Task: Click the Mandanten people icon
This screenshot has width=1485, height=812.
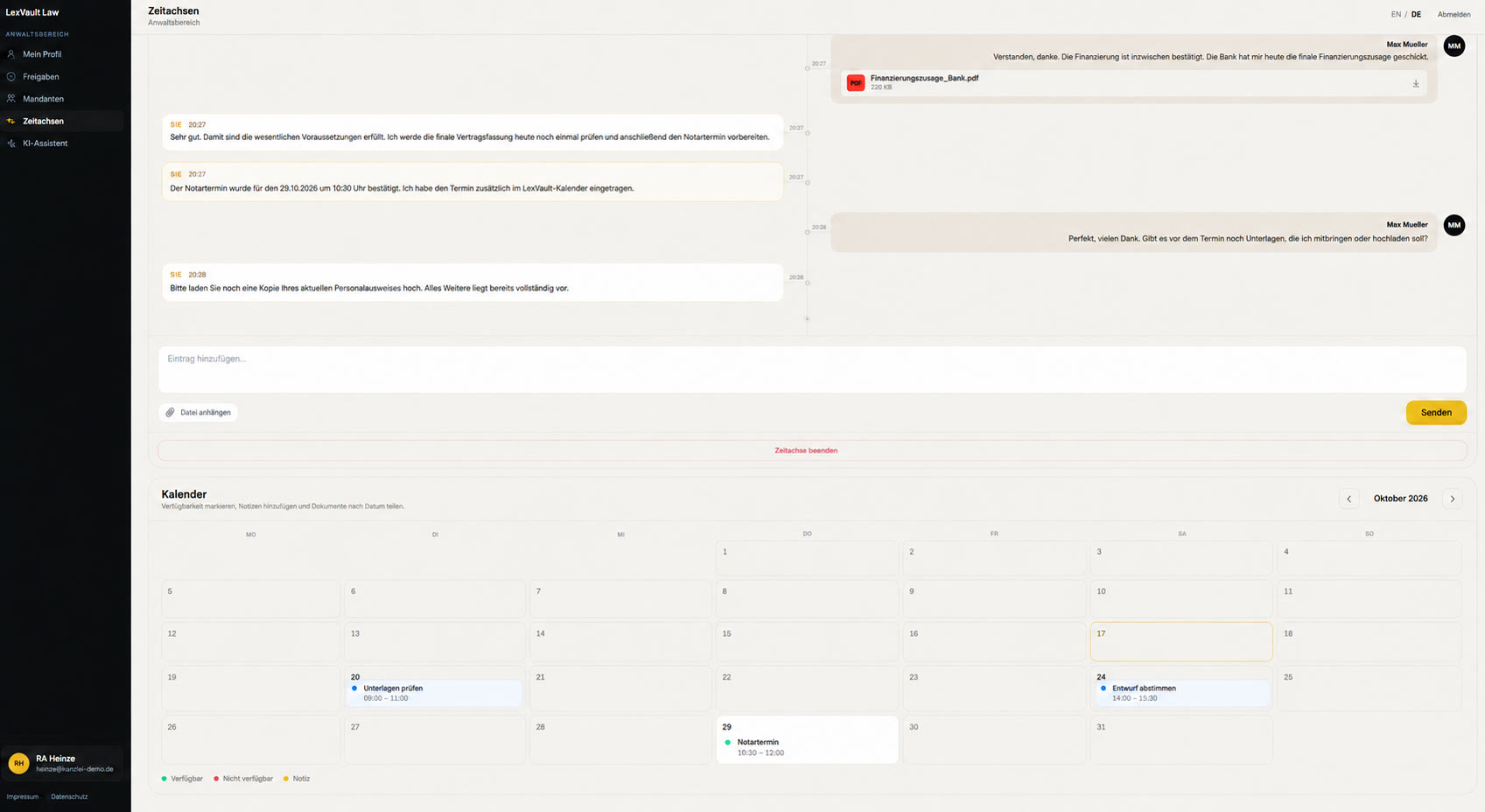Action: coord(11,99)
